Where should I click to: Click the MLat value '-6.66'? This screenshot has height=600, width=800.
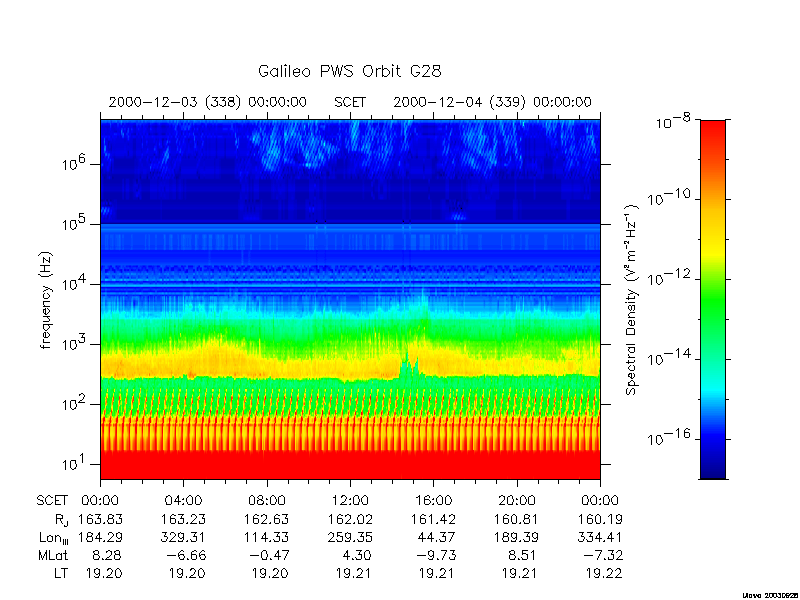tap(186, 555)
